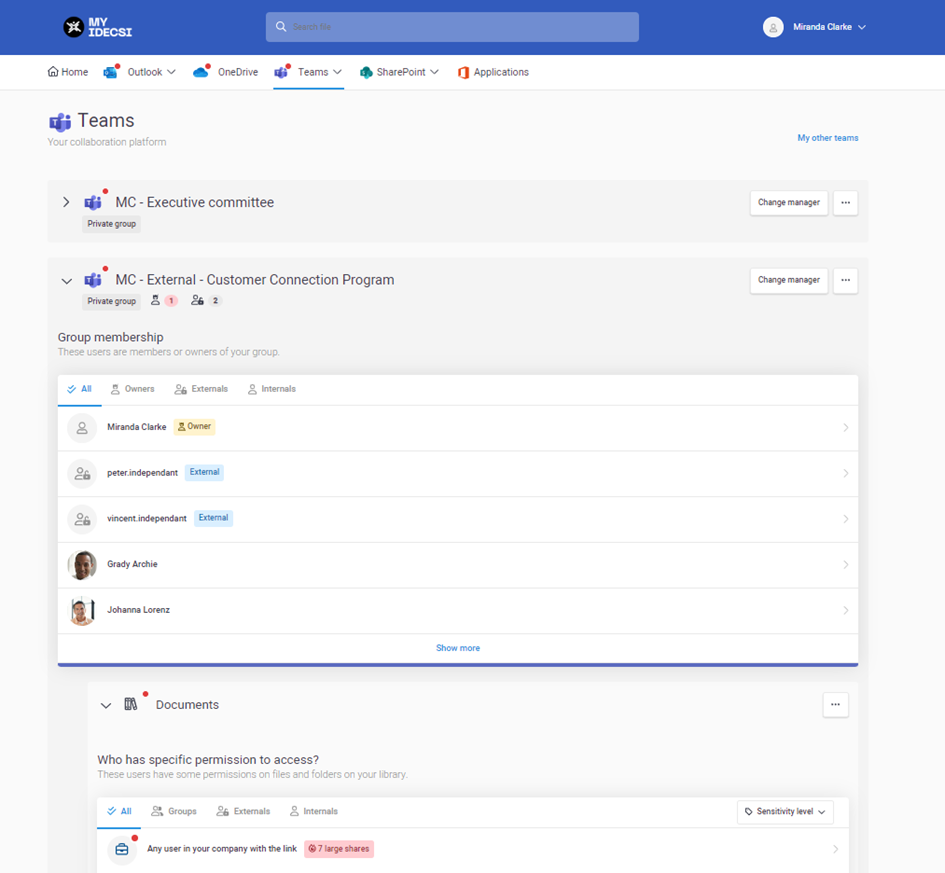Click inside the Search file input field
The height and width of the screenshot is (873, 945).
click(x=452, y=27)
